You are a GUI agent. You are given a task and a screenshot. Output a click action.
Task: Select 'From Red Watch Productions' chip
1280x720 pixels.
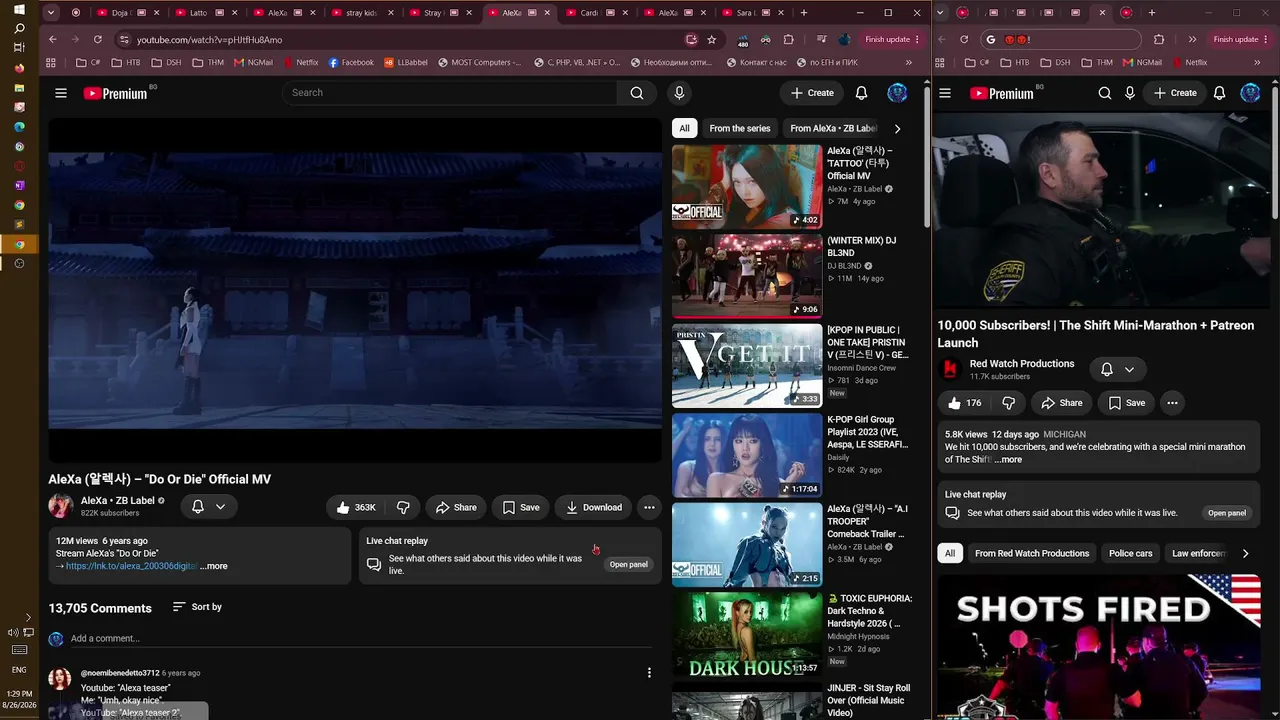point(1032,553)
